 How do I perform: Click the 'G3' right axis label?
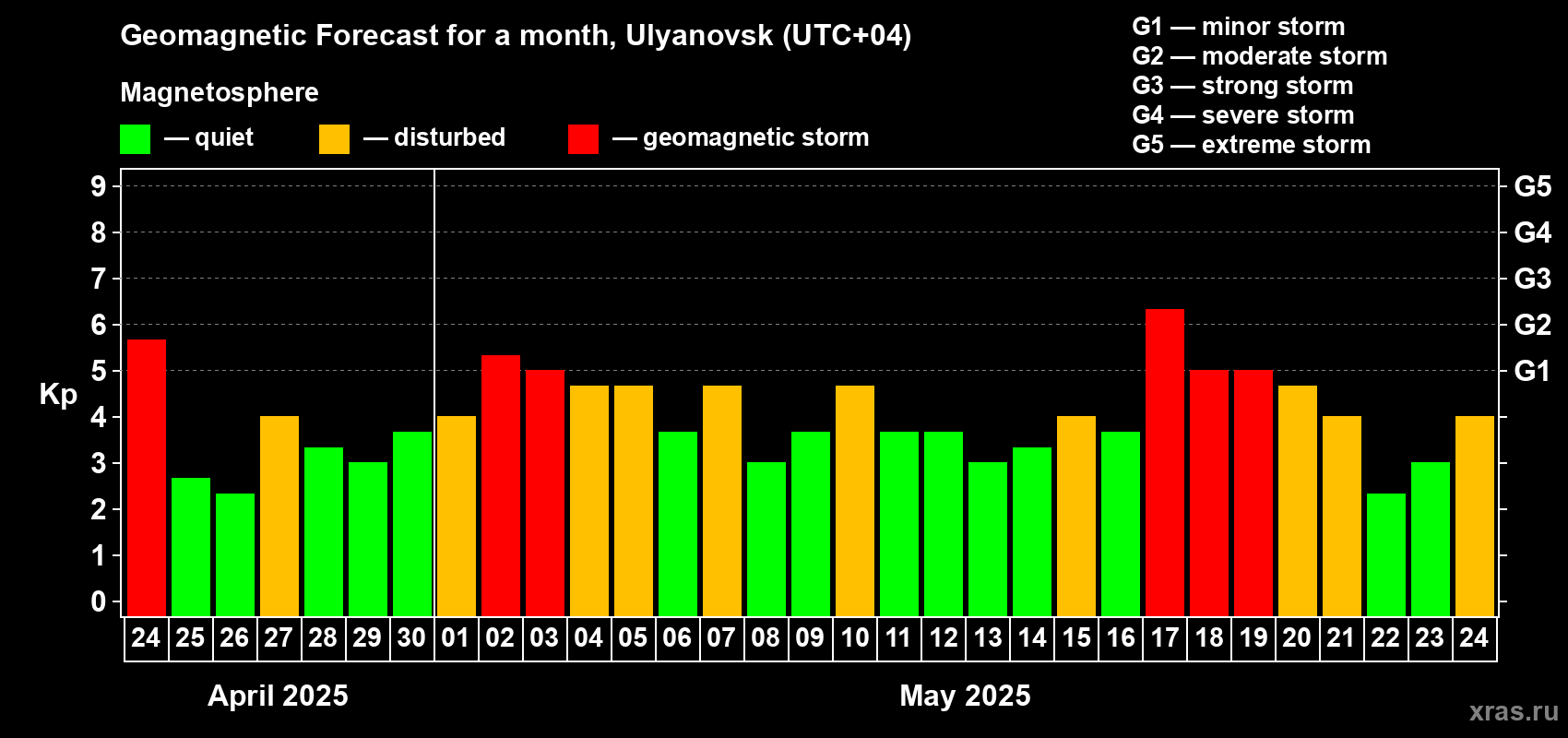point(1532,279)
